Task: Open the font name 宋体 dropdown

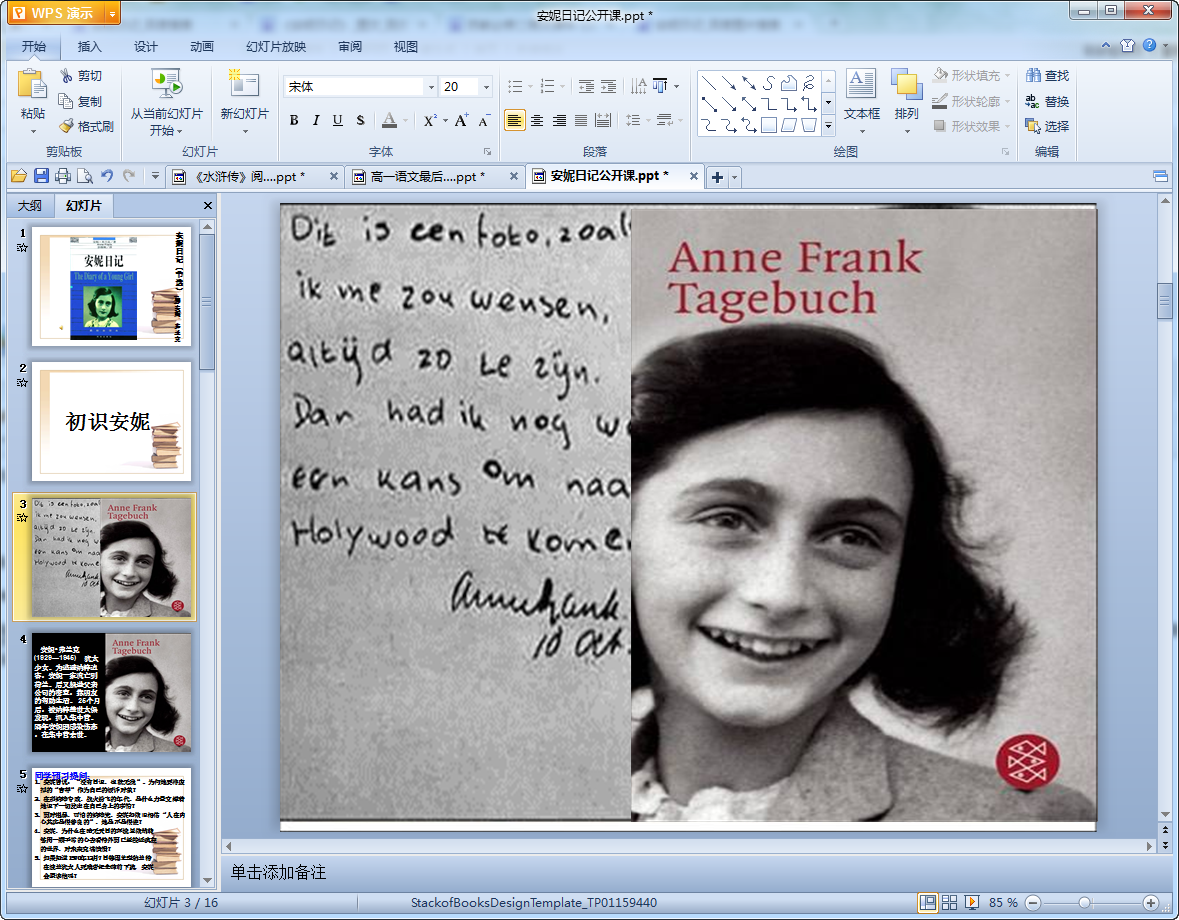Action: (431, 87)
